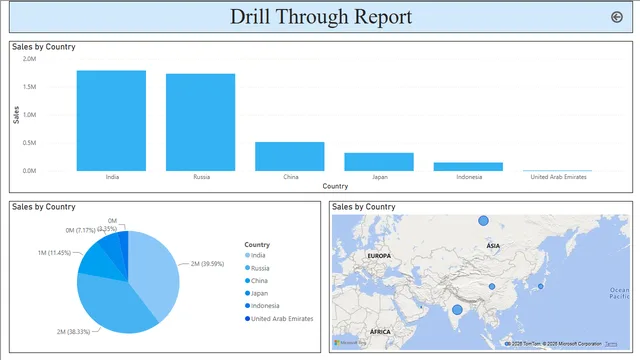640x360 pixels.
Task: Click the Indonesia legend swatch in pie legend
Action: click(x=247, y=306)
